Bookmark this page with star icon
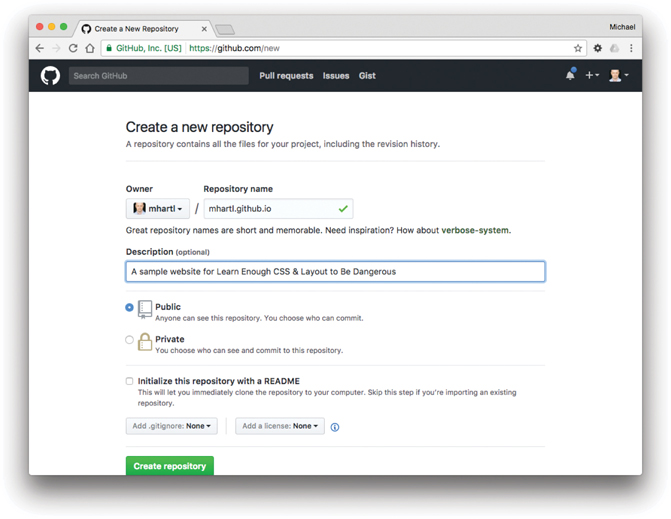The width and height of the screenshot is (671, 519). [x=577, y=48]
